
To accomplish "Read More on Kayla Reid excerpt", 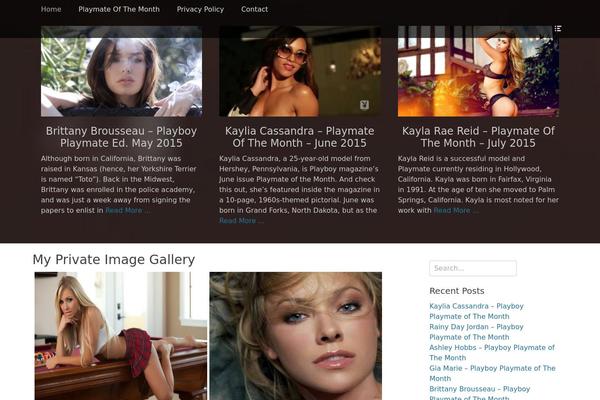I will pyautogui.click(x=456, y=211).
